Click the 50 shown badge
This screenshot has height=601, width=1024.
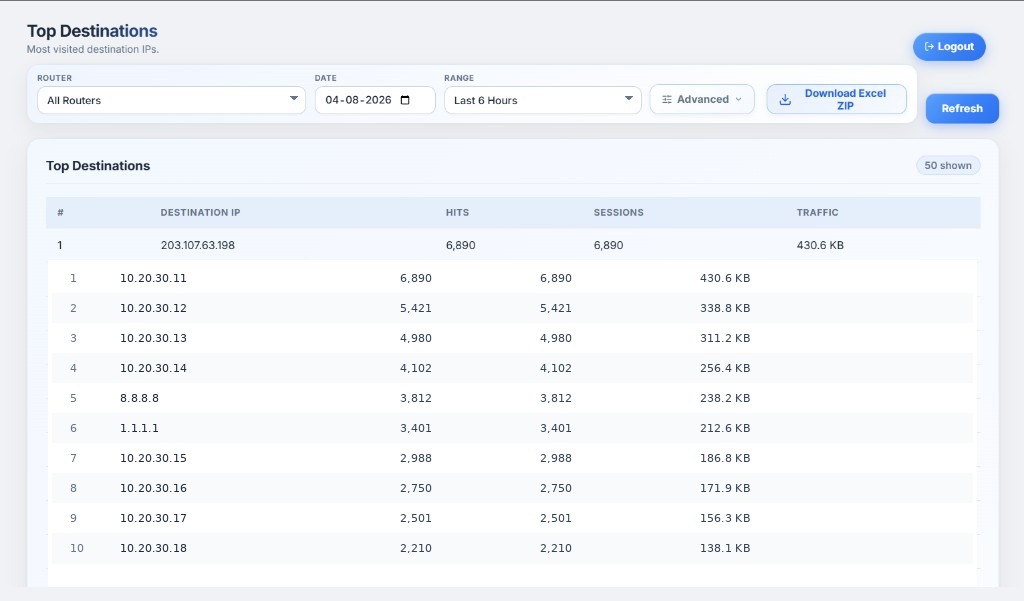[x=948, y=165]
